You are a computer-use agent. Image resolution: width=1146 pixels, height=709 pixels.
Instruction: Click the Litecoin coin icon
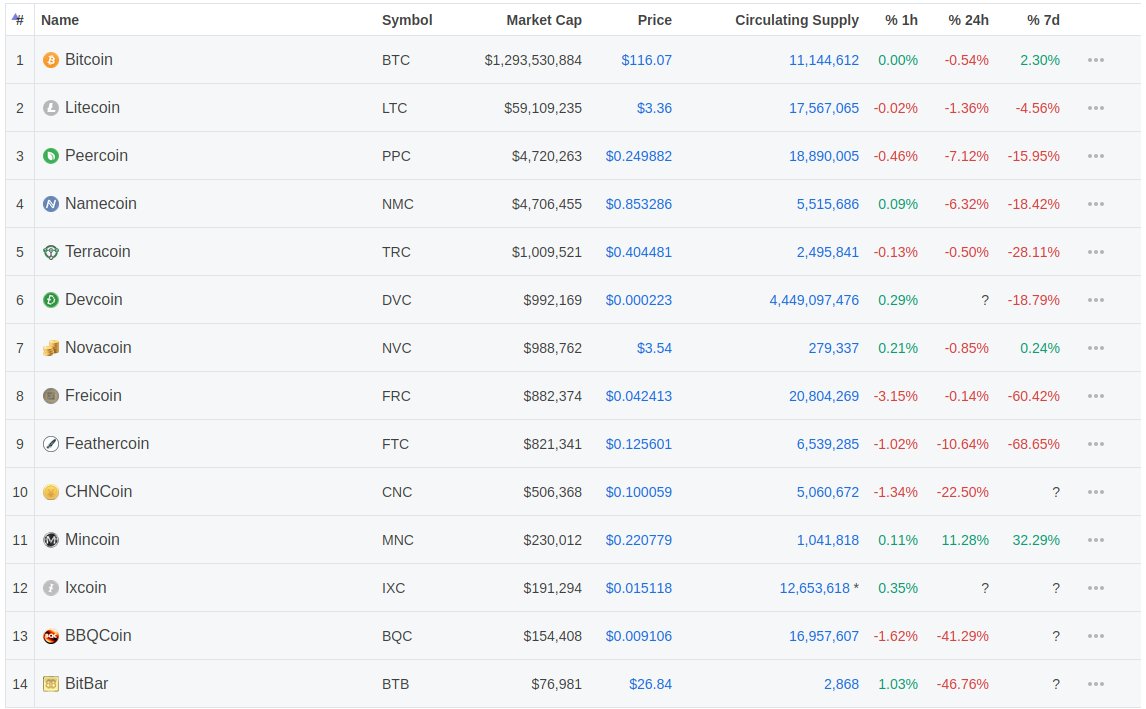click(50, 108)
